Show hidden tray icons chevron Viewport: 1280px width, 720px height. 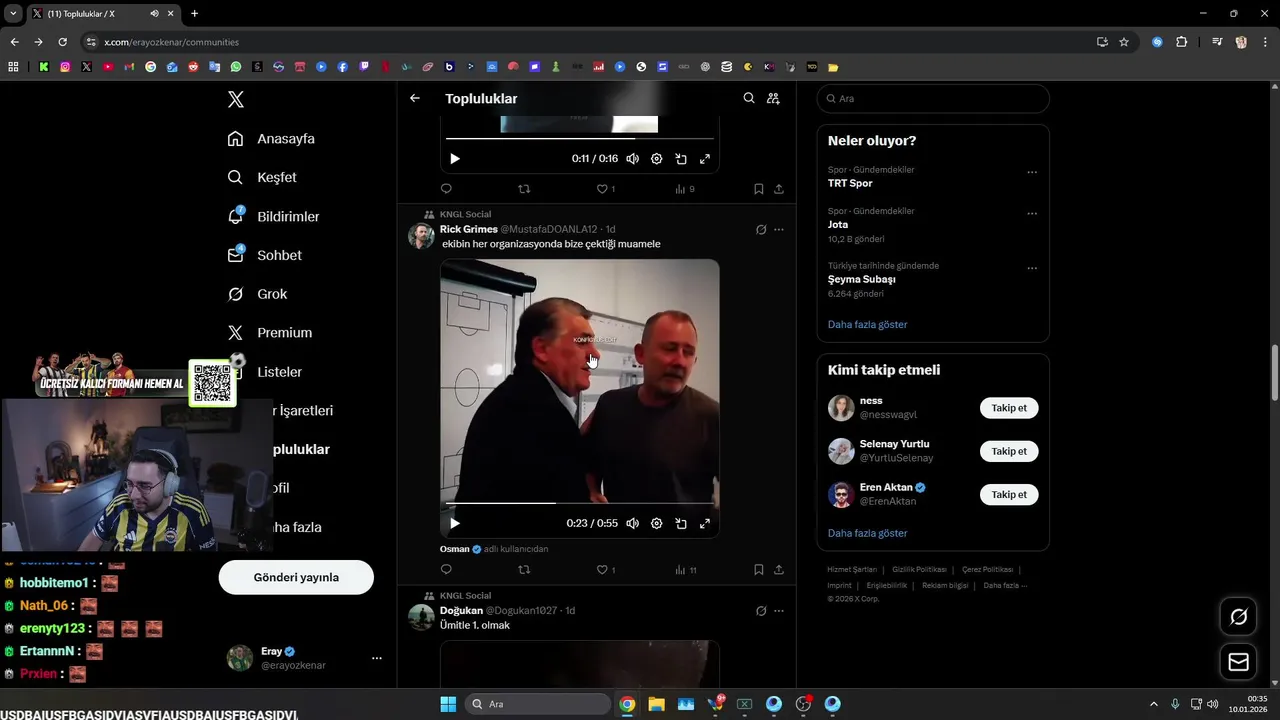pyautogui.click(x=1153, y=704)
